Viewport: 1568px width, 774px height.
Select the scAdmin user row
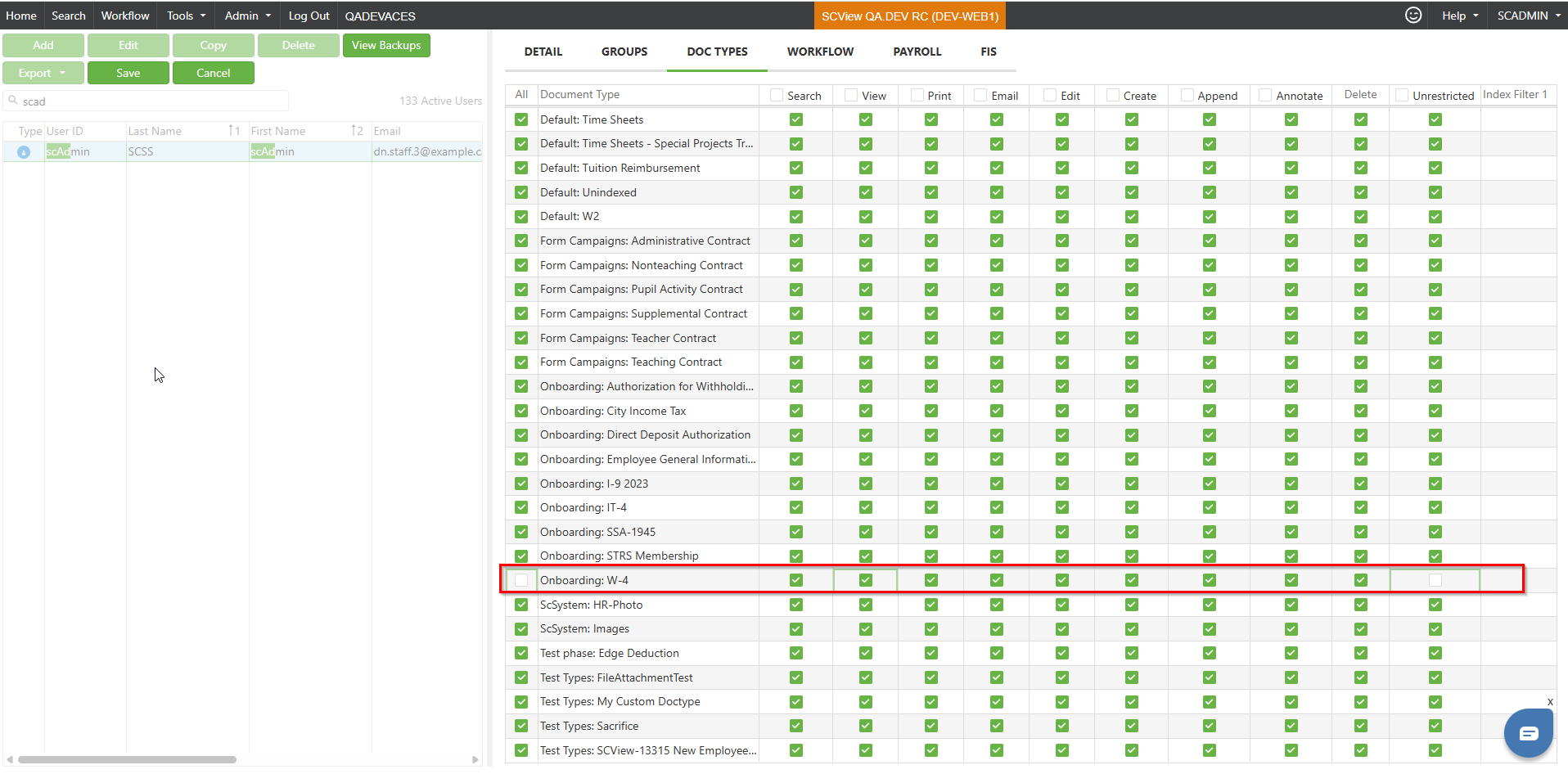[242, 151]
